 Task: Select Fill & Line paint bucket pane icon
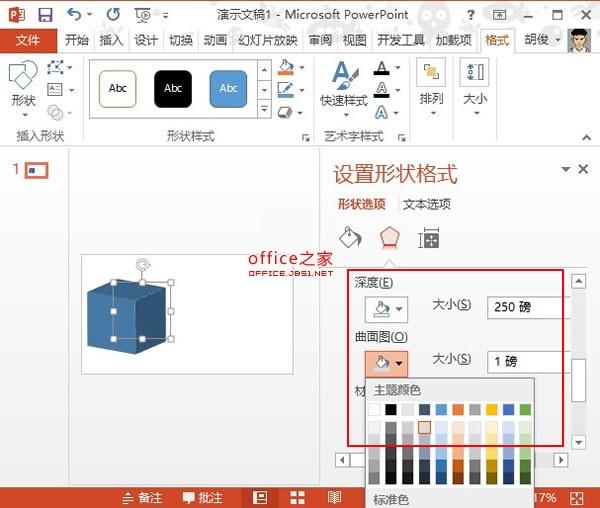tap(350, 238)
